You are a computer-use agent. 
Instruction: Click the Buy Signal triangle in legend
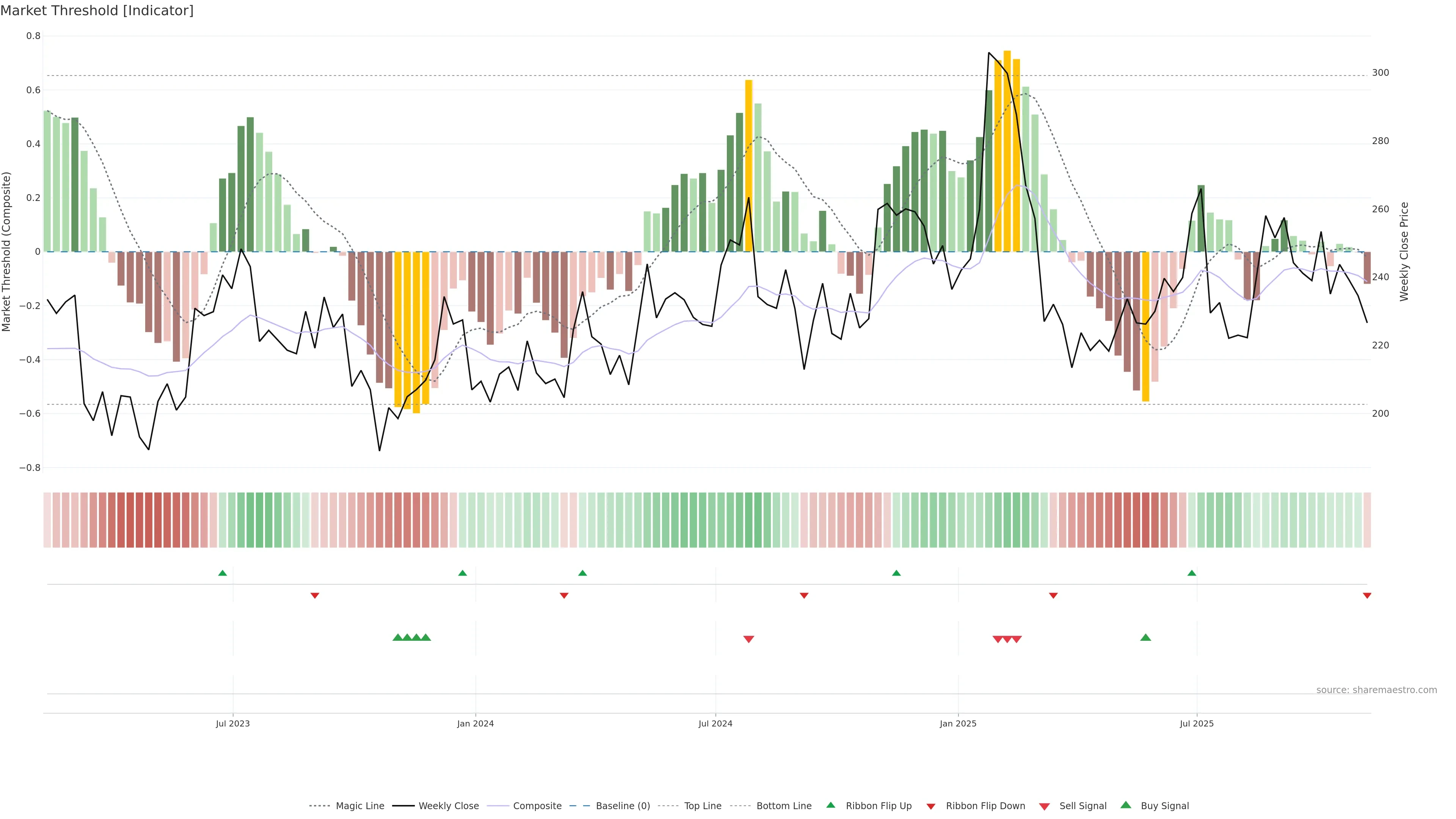(1126, 805)
